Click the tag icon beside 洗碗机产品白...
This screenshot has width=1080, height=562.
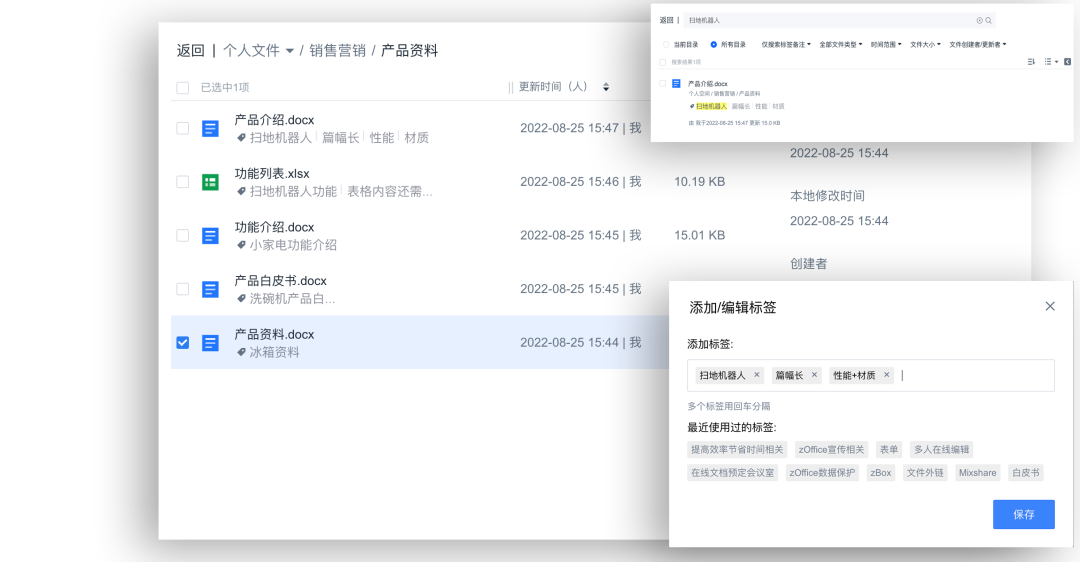click(x=241, y=298)
